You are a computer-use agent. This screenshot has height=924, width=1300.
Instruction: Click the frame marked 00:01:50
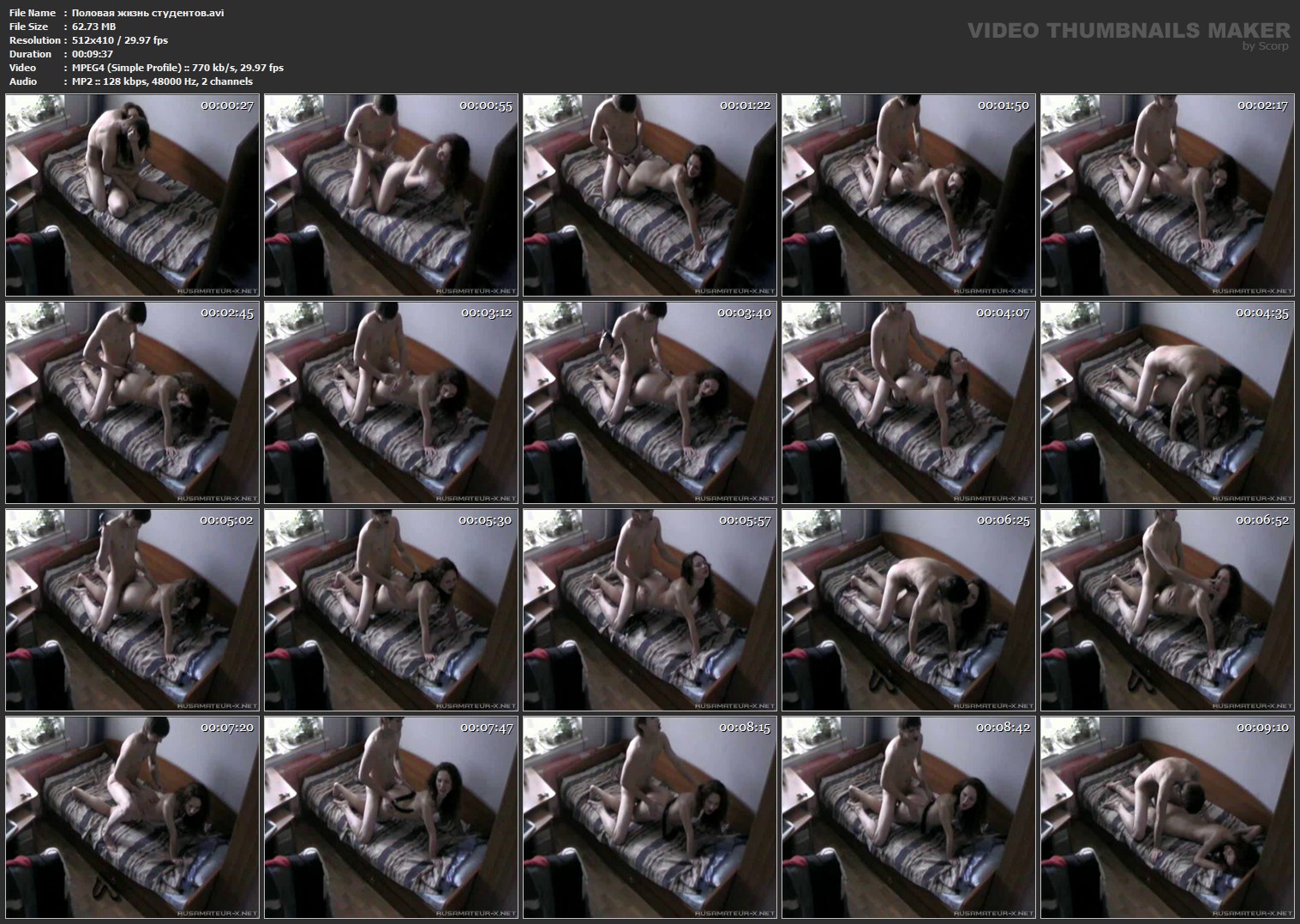908,195
